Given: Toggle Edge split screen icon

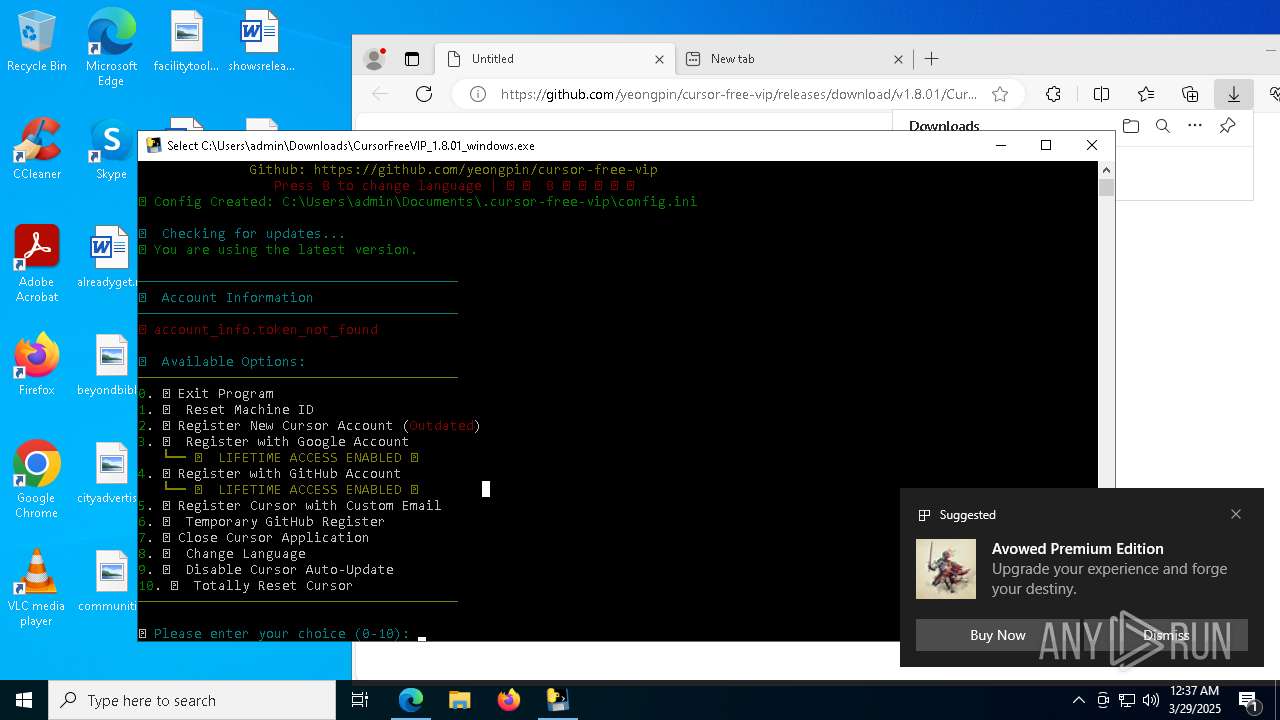Looking at the screenshot, I should pos(1101,94).
